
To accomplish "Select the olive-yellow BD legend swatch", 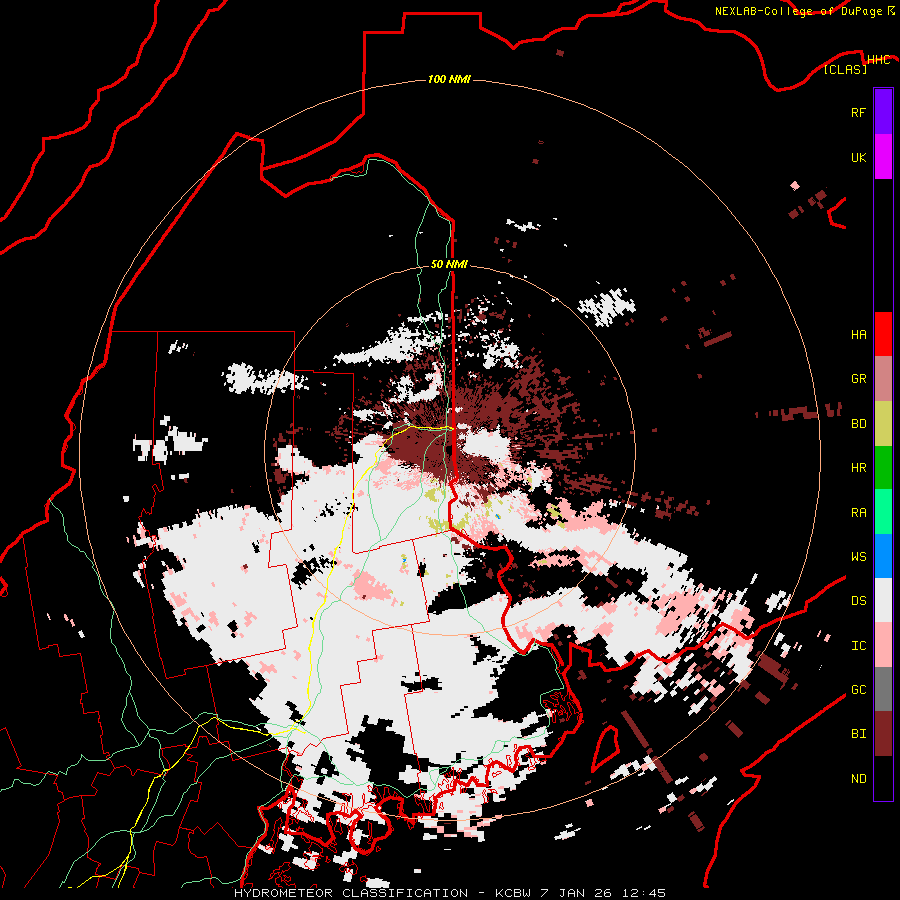I will tap(883, 423).
